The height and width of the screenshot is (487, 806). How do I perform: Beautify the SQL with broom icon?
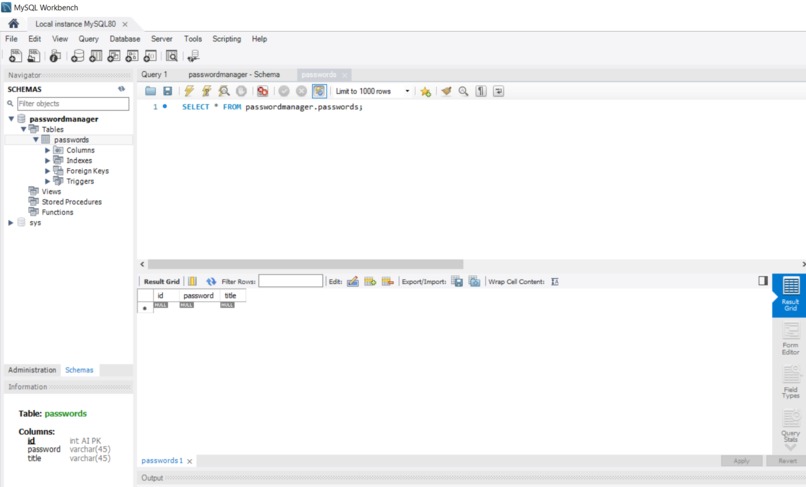tap(446, 91)
